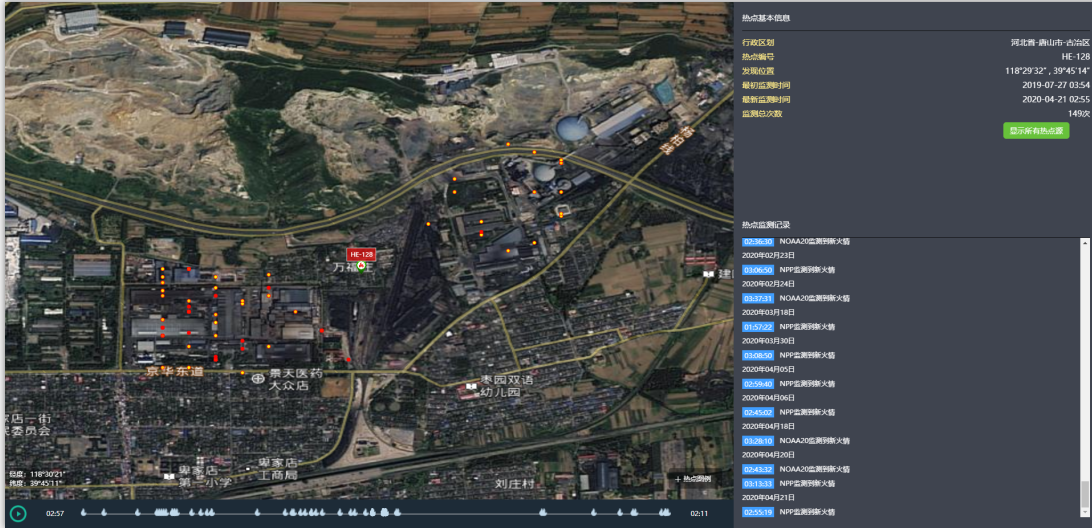Select the 02:45:02 NPP record entry
Viewport: 1092px width, 528px height.
pyautogui.click(x=758, y=412)
